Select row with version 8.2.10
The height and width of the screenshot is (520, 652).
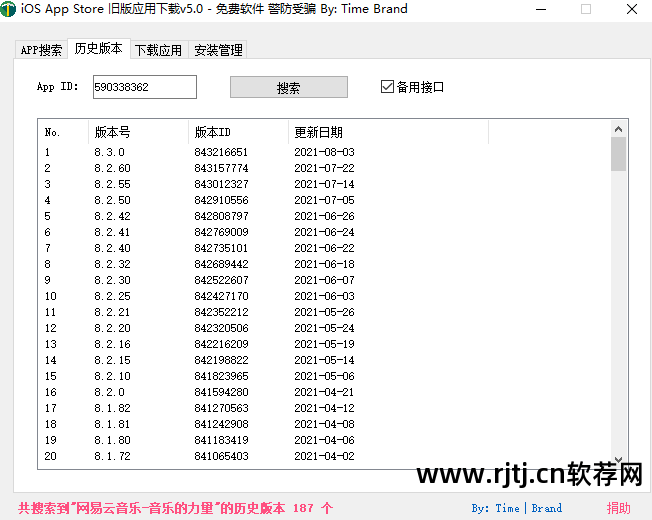(324, 376)
